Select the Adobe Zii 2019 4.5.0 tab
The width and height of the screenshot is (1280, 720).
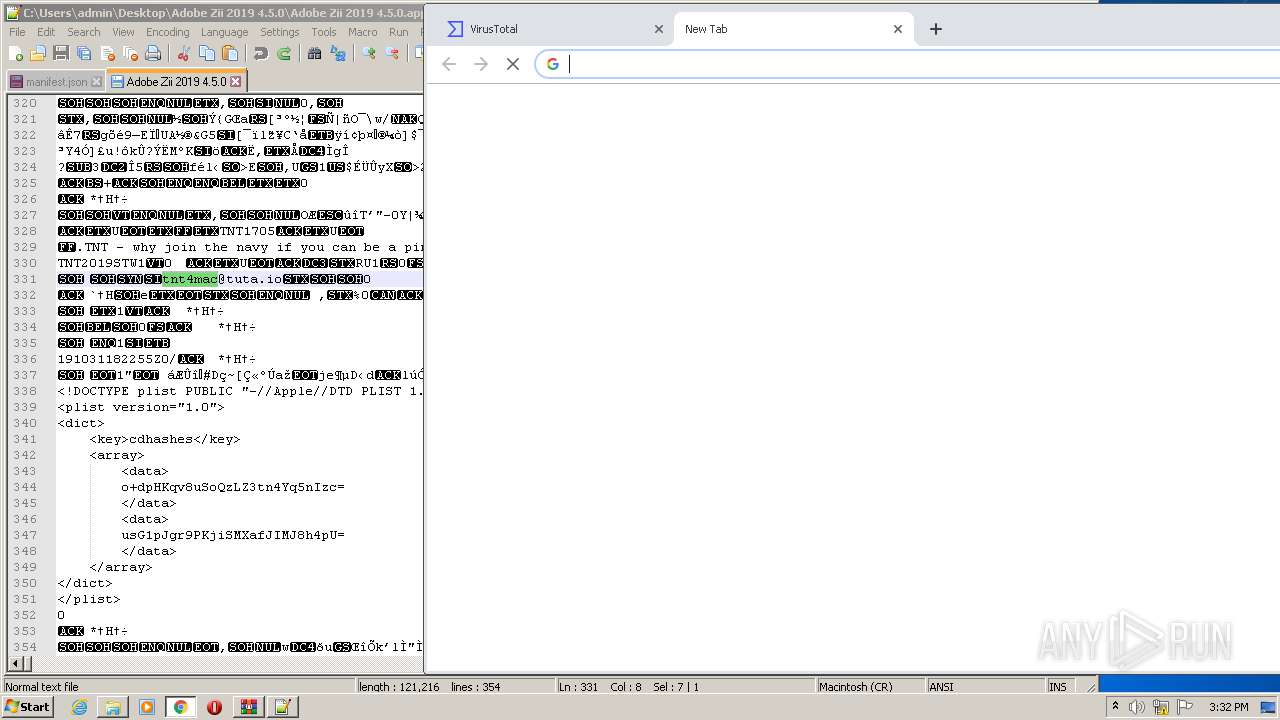(x=175, y=81)
